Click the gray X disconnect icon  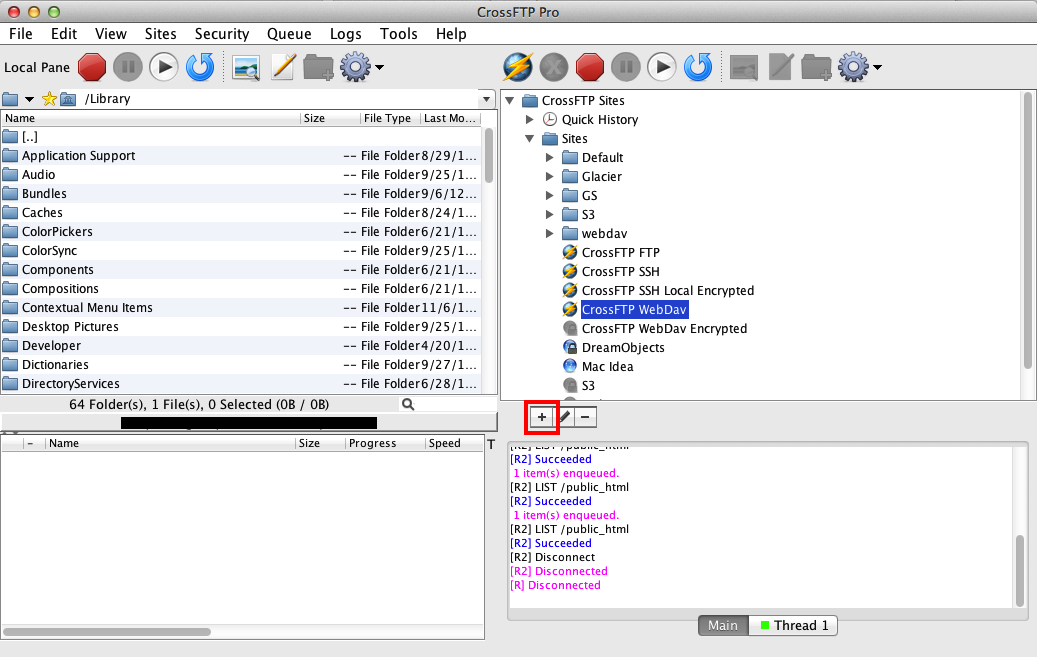554,67
